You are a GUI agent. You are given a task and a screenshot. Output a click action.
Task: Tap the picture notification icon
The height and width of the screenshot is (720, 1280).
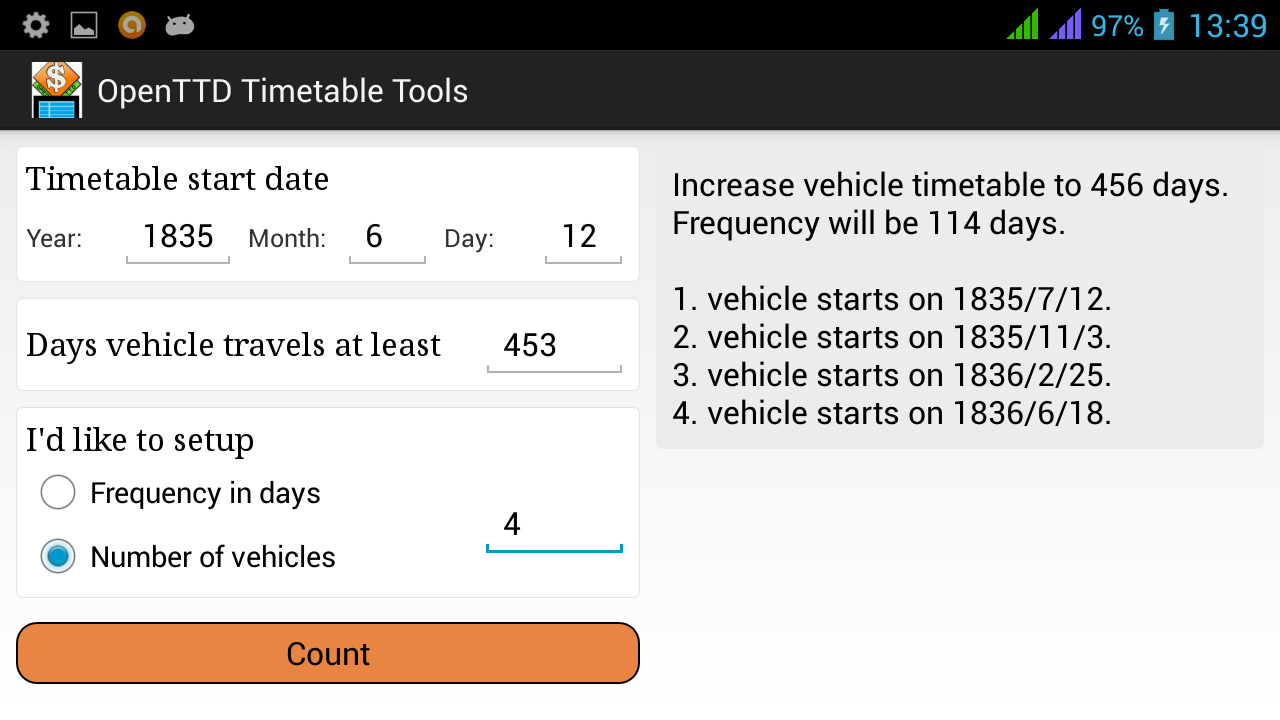point(84,25)
